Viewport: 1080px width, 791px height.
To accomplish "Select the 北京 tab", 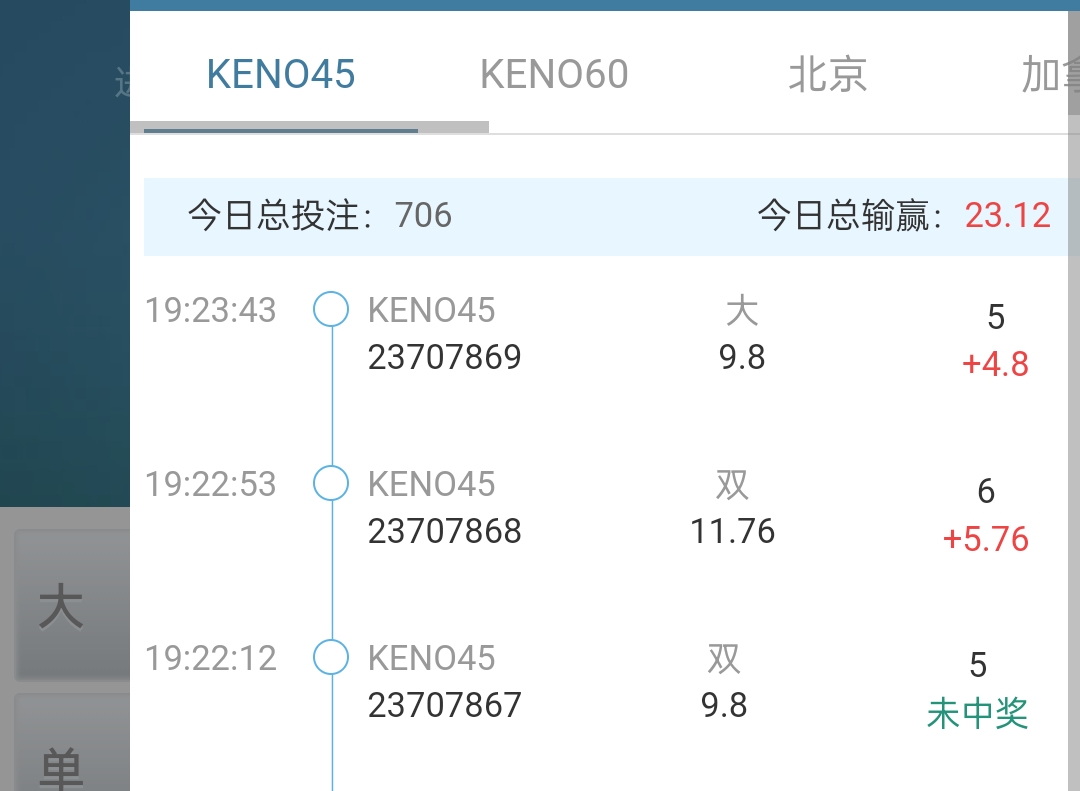I will click(x=827, y=74).
